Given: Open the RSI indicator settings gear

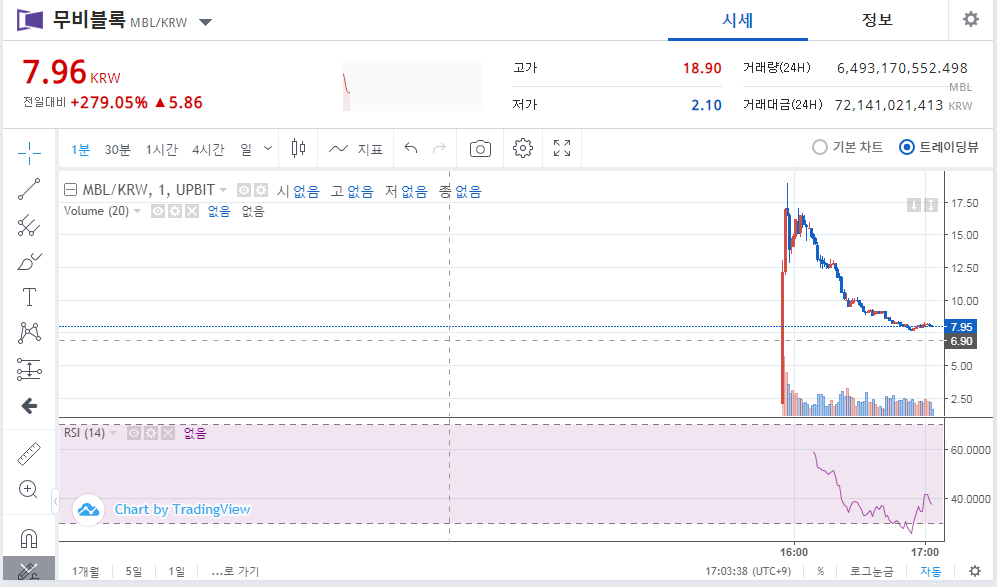Looking at the screenshot, I should (x=151, y=433).
